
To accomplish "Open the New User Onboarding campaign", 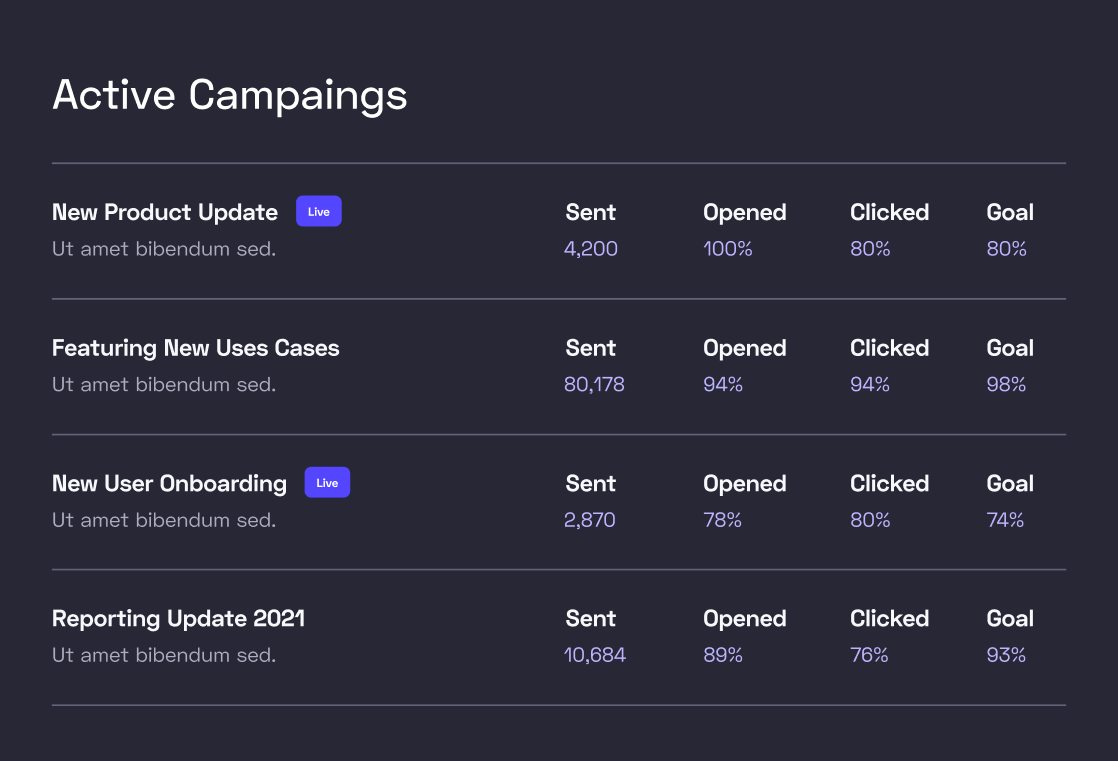I will pyautogui.click(x=168, y=483).
